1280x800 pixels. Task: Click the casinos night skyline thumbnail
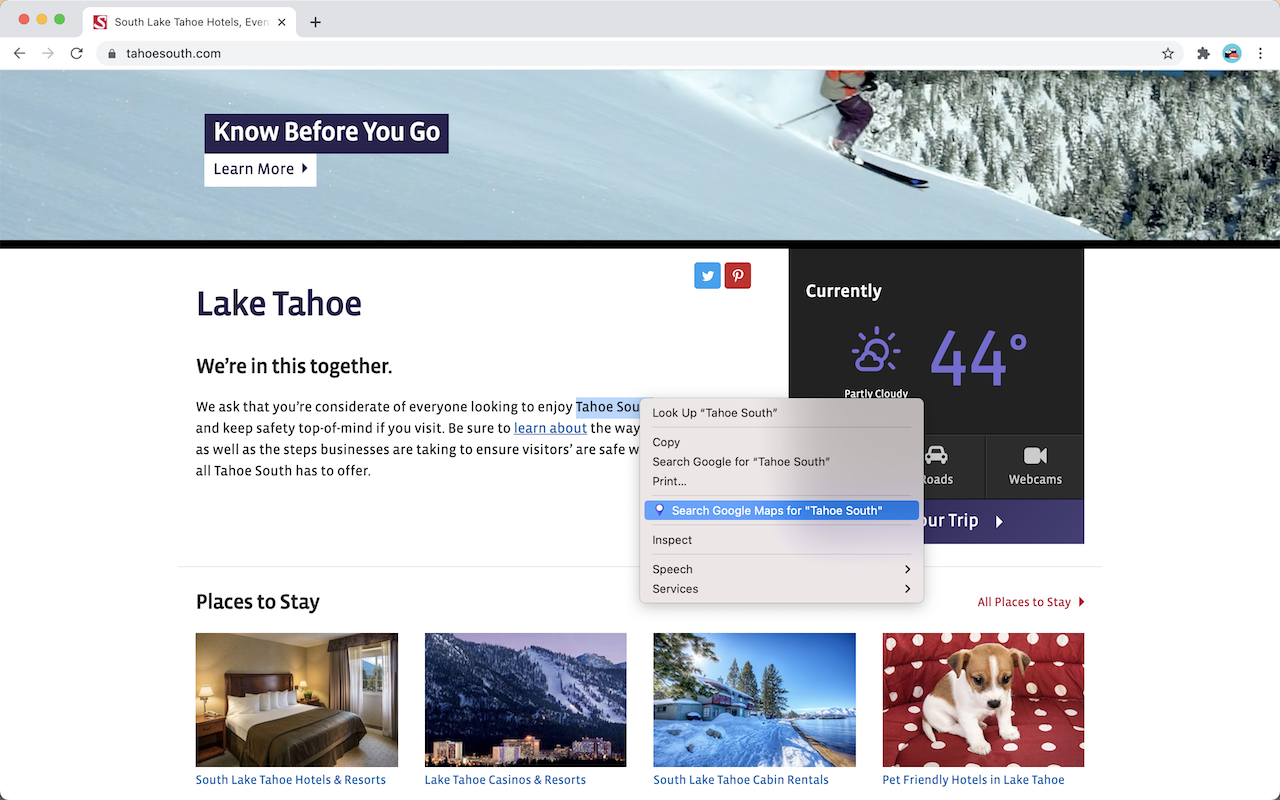[526, 700]
